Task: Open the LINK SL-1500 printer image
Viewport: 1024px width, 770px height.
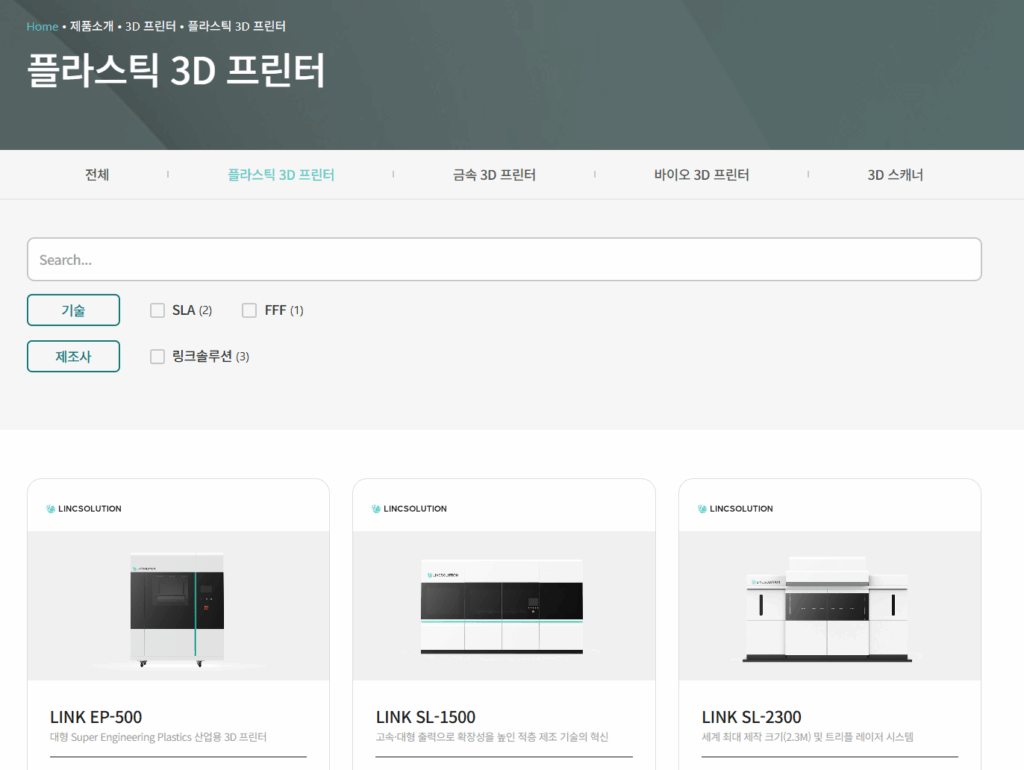Action: point(503,606)
